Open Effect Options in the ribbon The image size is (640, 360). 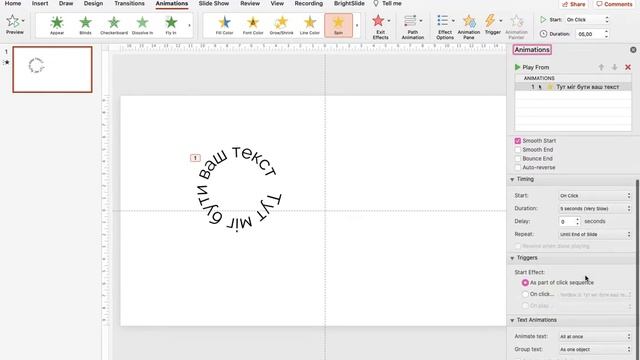coord(445,27)
